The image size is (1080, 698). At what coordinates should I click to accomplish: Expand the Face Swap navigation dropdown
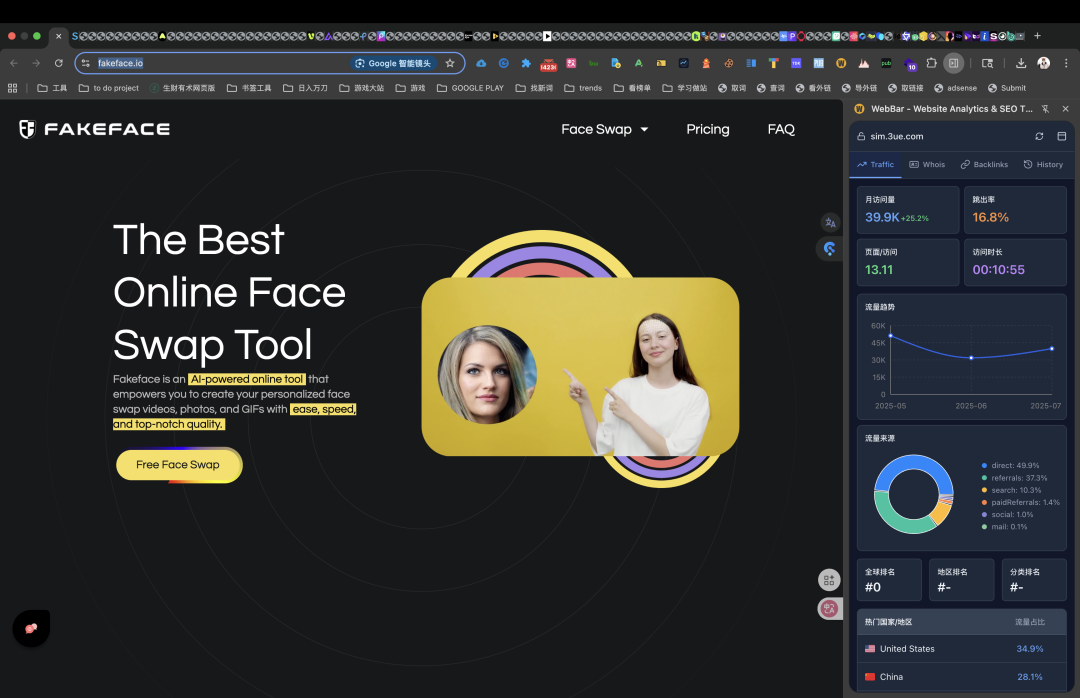[604, 129]
